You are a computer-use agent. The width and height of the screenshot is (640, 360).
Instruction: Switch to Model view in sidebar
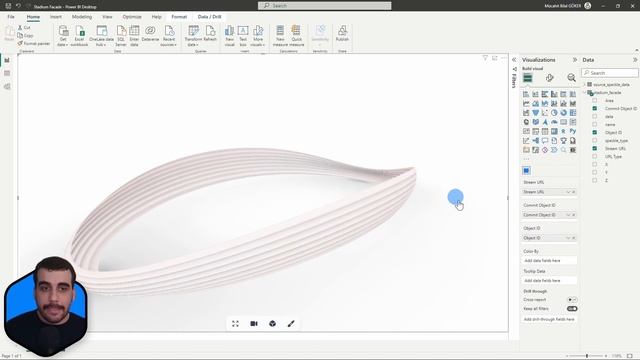[7, 87]
